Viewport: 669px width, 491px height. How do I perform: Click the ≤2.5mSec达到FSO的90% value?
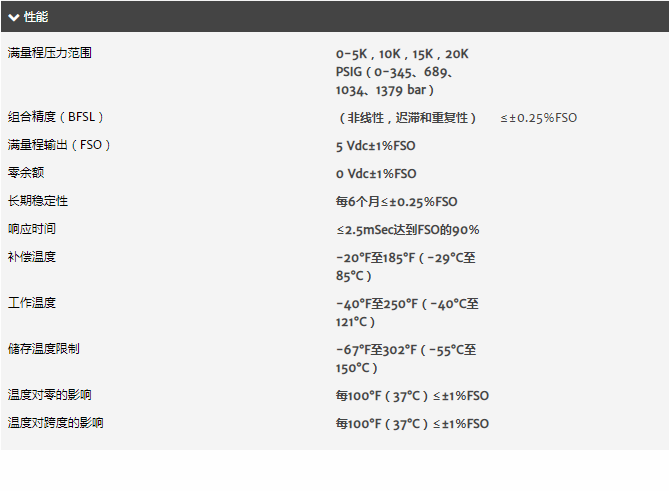[x=408, y=230]
